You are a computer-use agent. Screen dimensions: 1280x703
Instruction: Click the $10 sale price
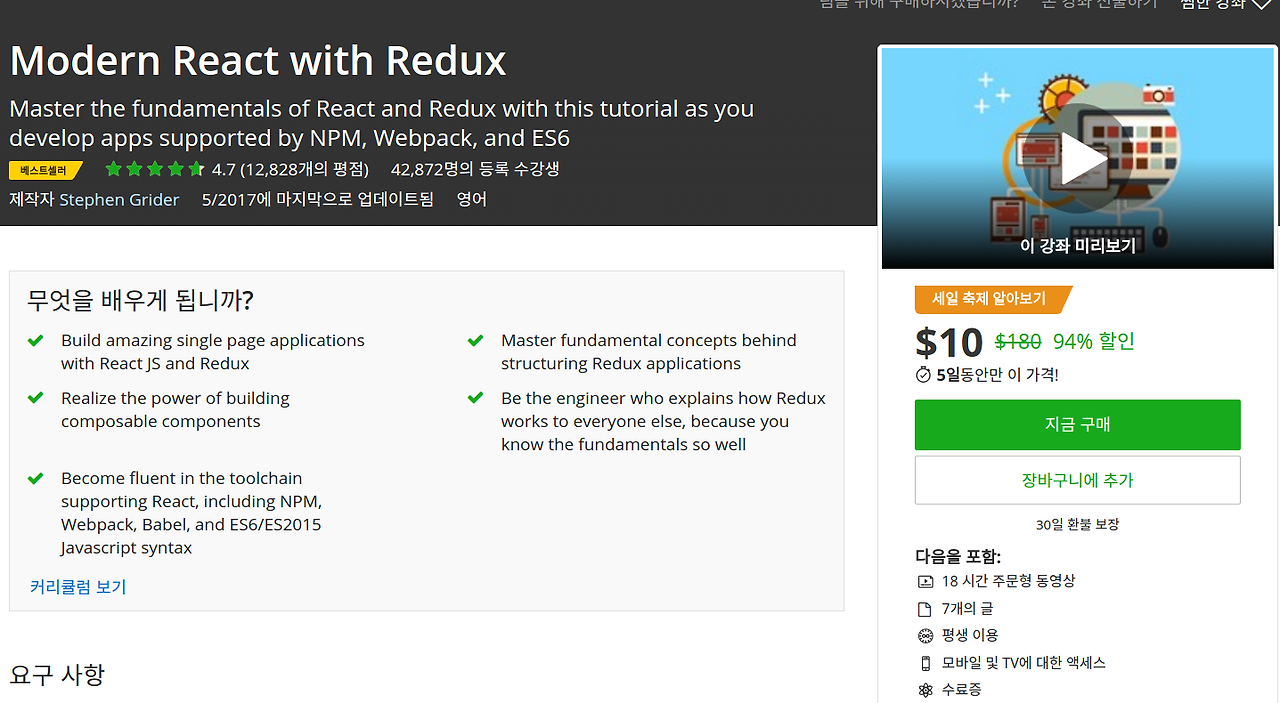(x=949, y=342)
